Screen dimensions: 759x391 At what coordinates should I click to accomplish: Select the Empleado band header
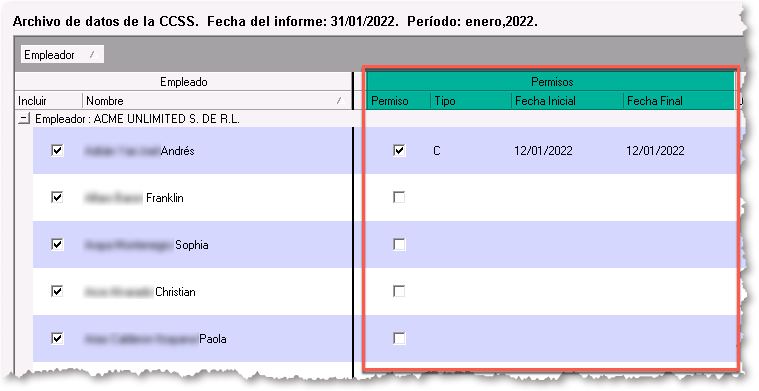click(183, 82)
